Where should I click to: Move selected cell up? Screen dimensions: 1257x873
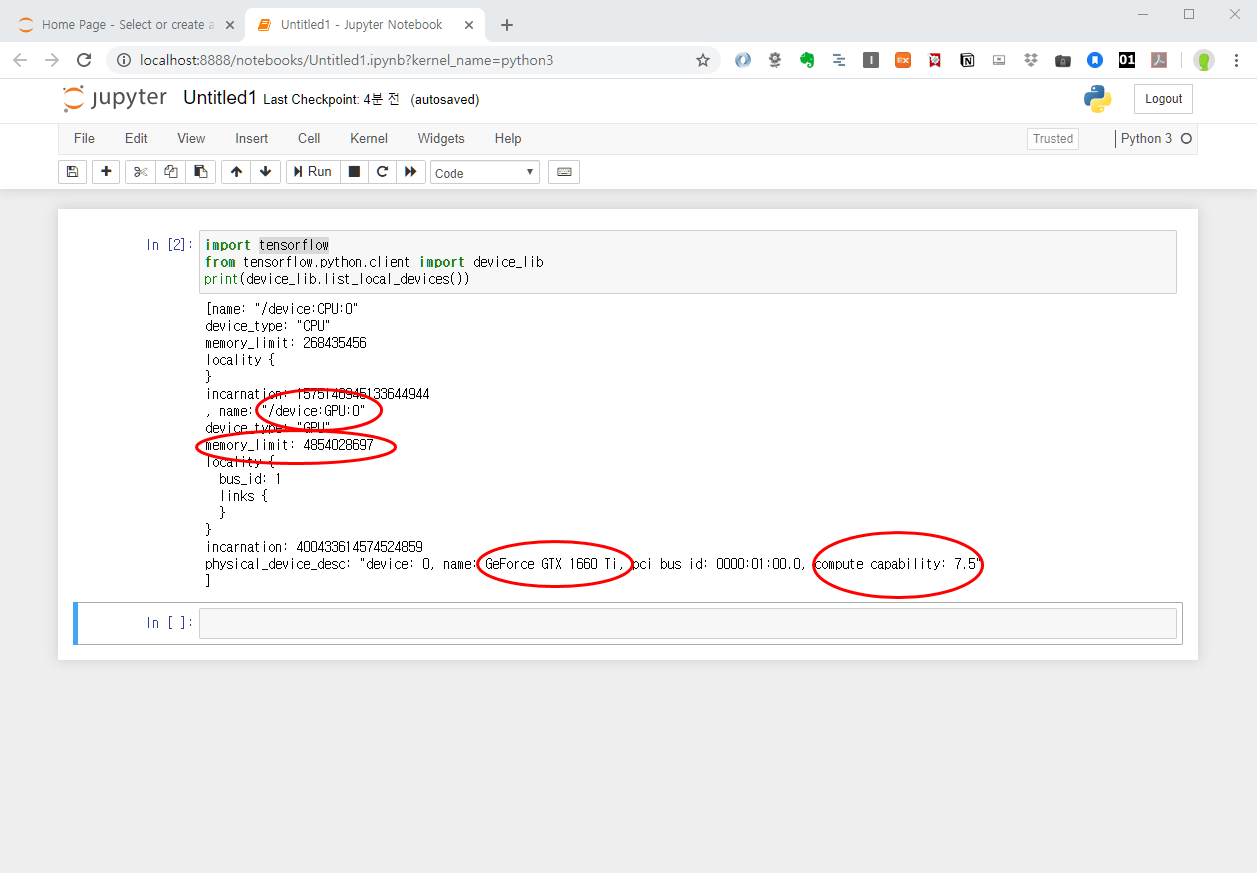click(x=236, y=172)
